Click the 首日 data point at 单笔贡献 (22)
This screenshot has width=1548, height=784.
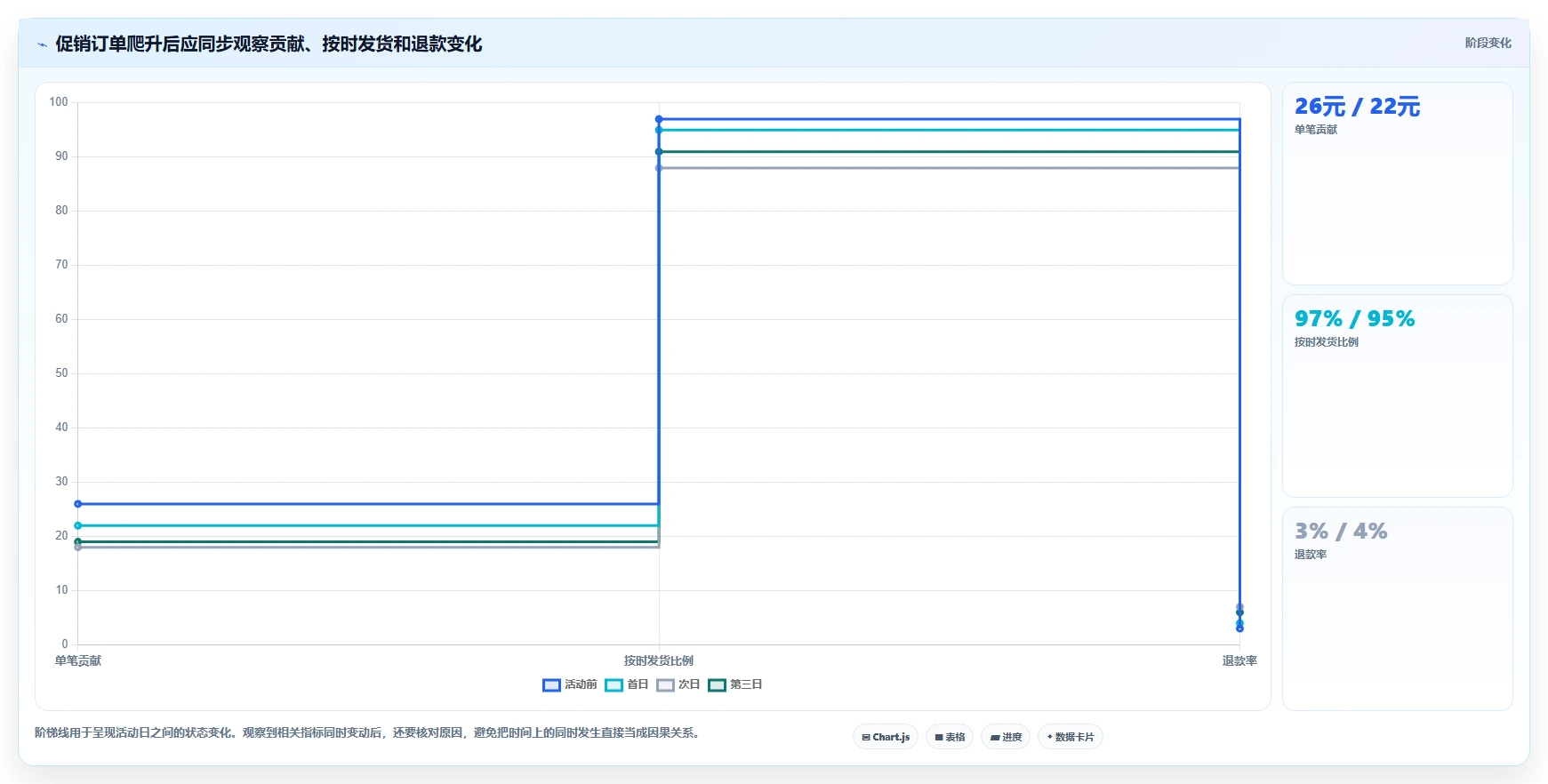[78, 525]
